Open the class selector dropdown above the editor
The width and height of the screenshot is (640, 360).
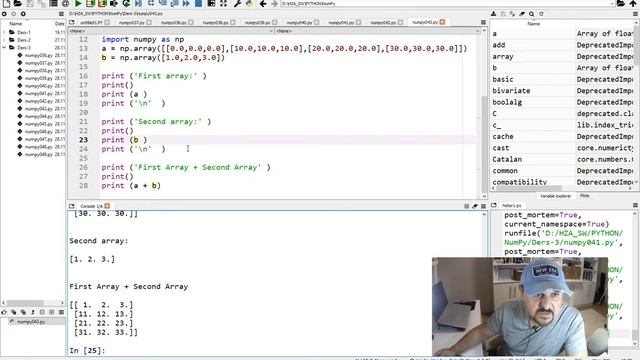pyautogui.click(x=170, y=31)
